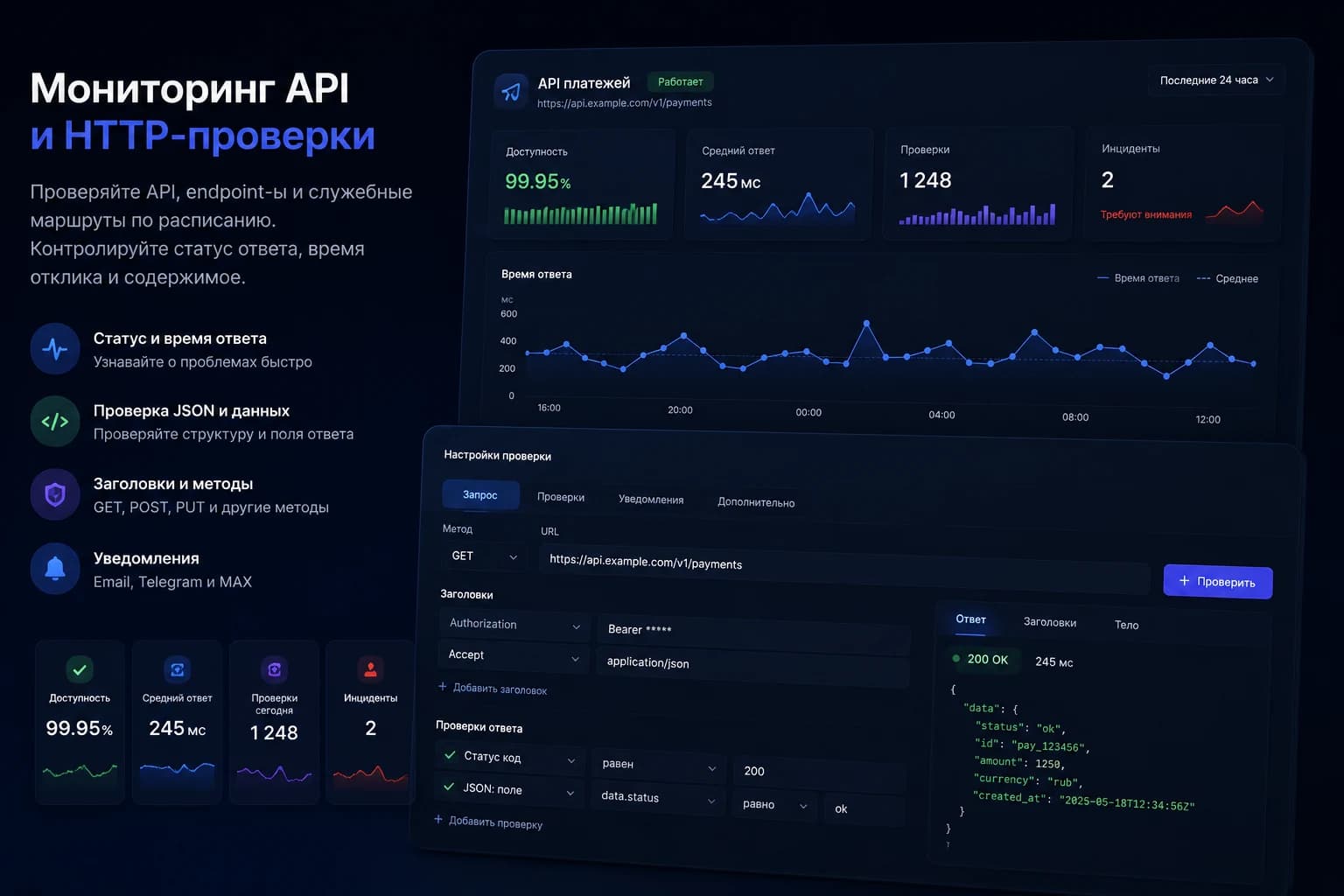
Task: Open the Статус код check type dropdown
Action: [509, 758]
